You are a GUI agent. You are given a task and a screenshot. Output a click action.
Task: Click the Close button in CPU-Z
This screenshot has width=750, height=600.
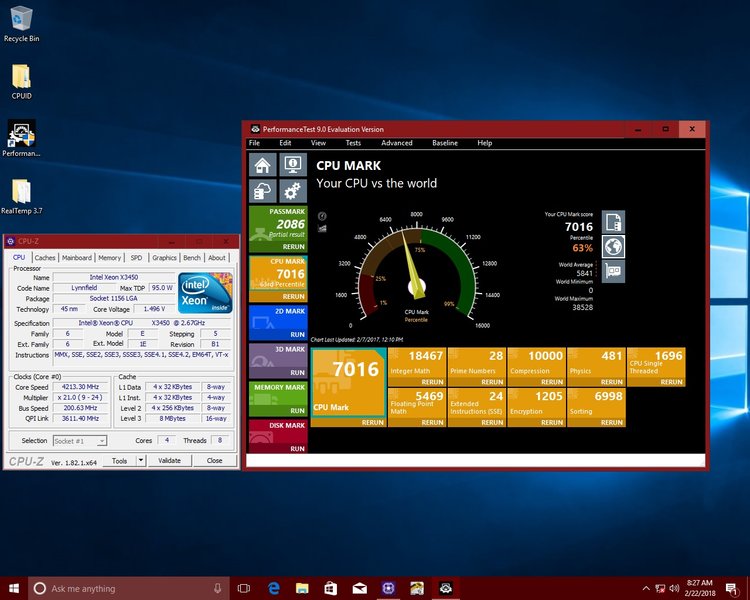coord(214,461)
